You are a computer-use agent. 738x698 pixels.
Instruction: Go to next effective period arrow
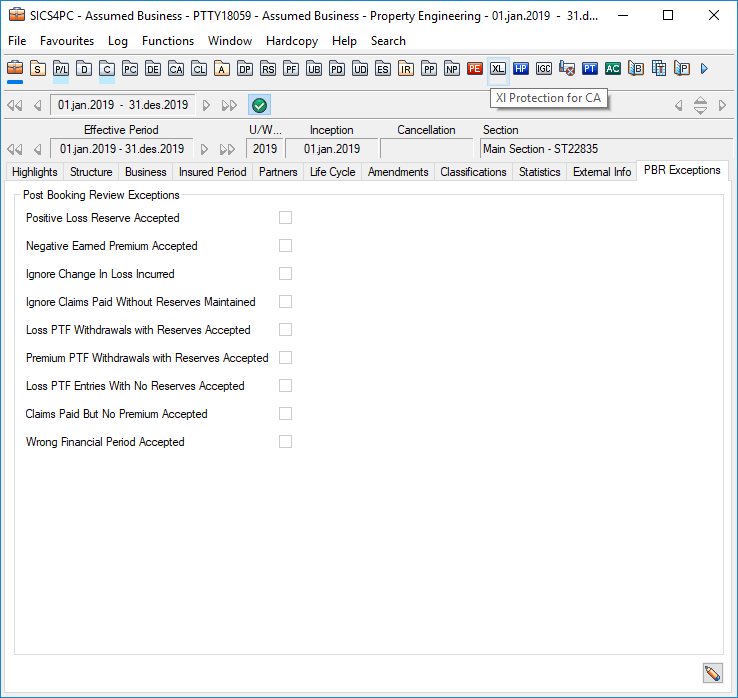tap(205, 149)
